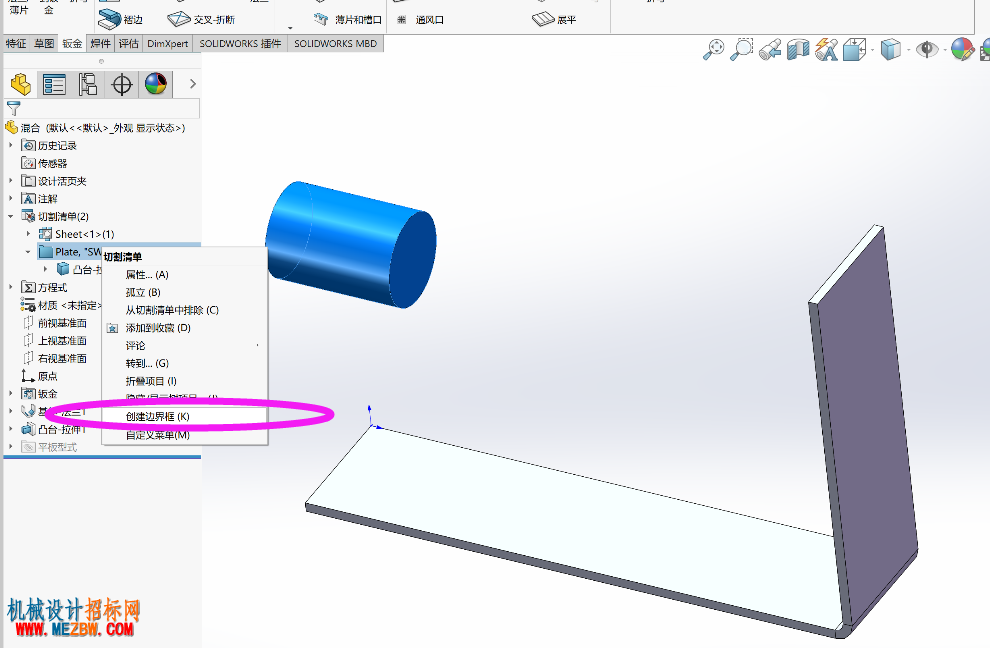
Task: Select 平板型式 flat pattern item
Action: (x=49, y=447)
